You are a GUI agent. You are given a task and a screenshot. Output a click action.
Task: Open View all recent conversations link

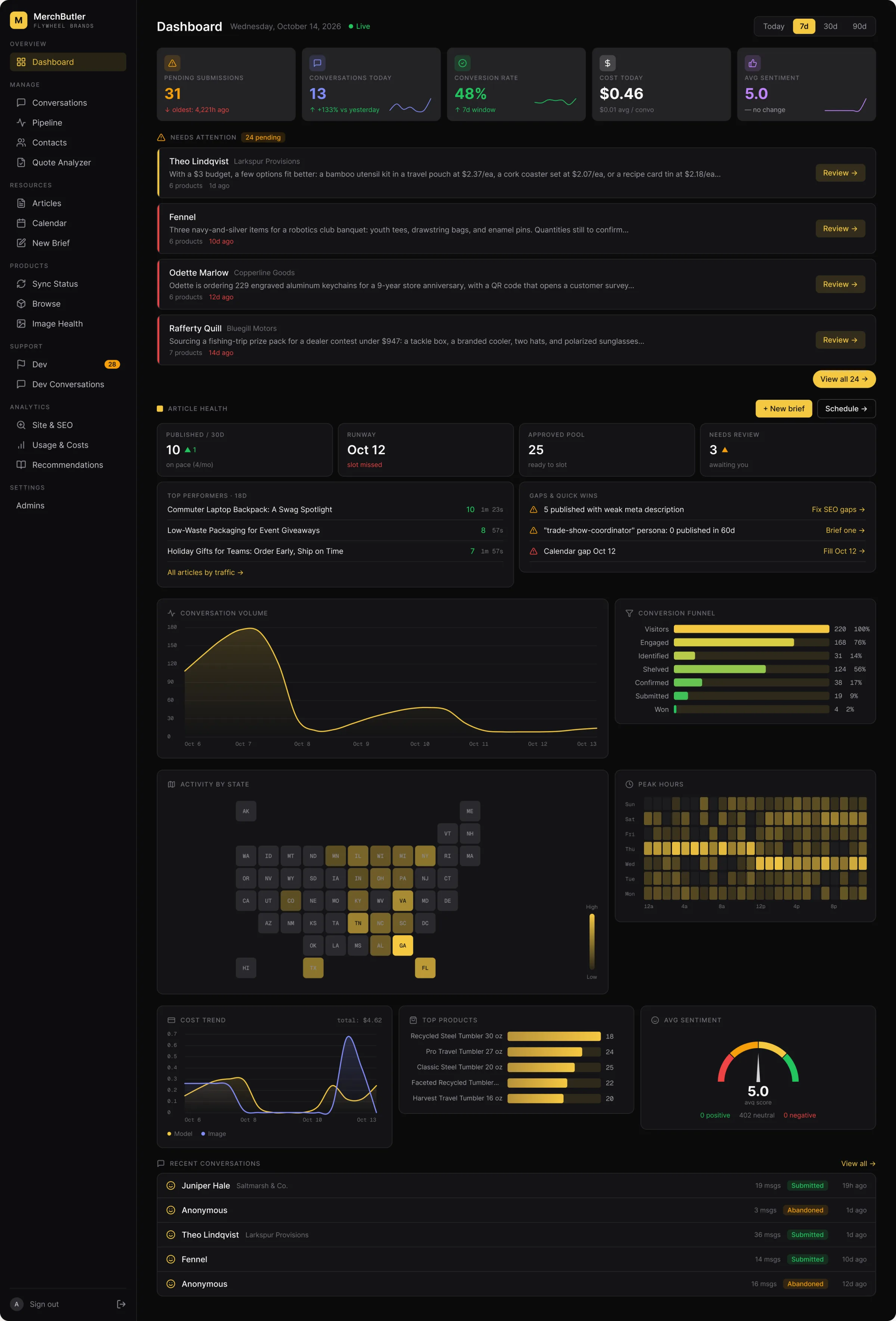click(x=858, y=1163)
